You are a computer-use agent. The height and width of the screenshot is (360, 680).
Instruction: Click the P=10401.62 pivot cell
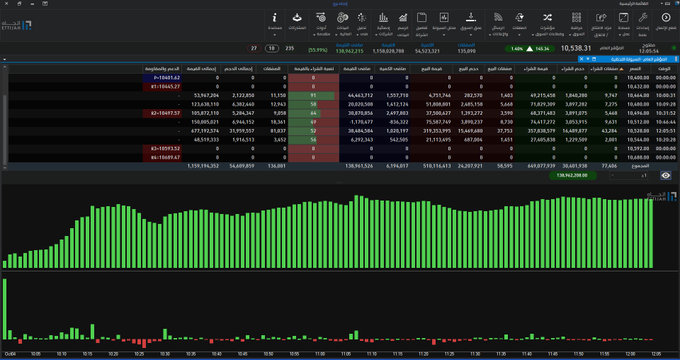click(x=162, y=78)
